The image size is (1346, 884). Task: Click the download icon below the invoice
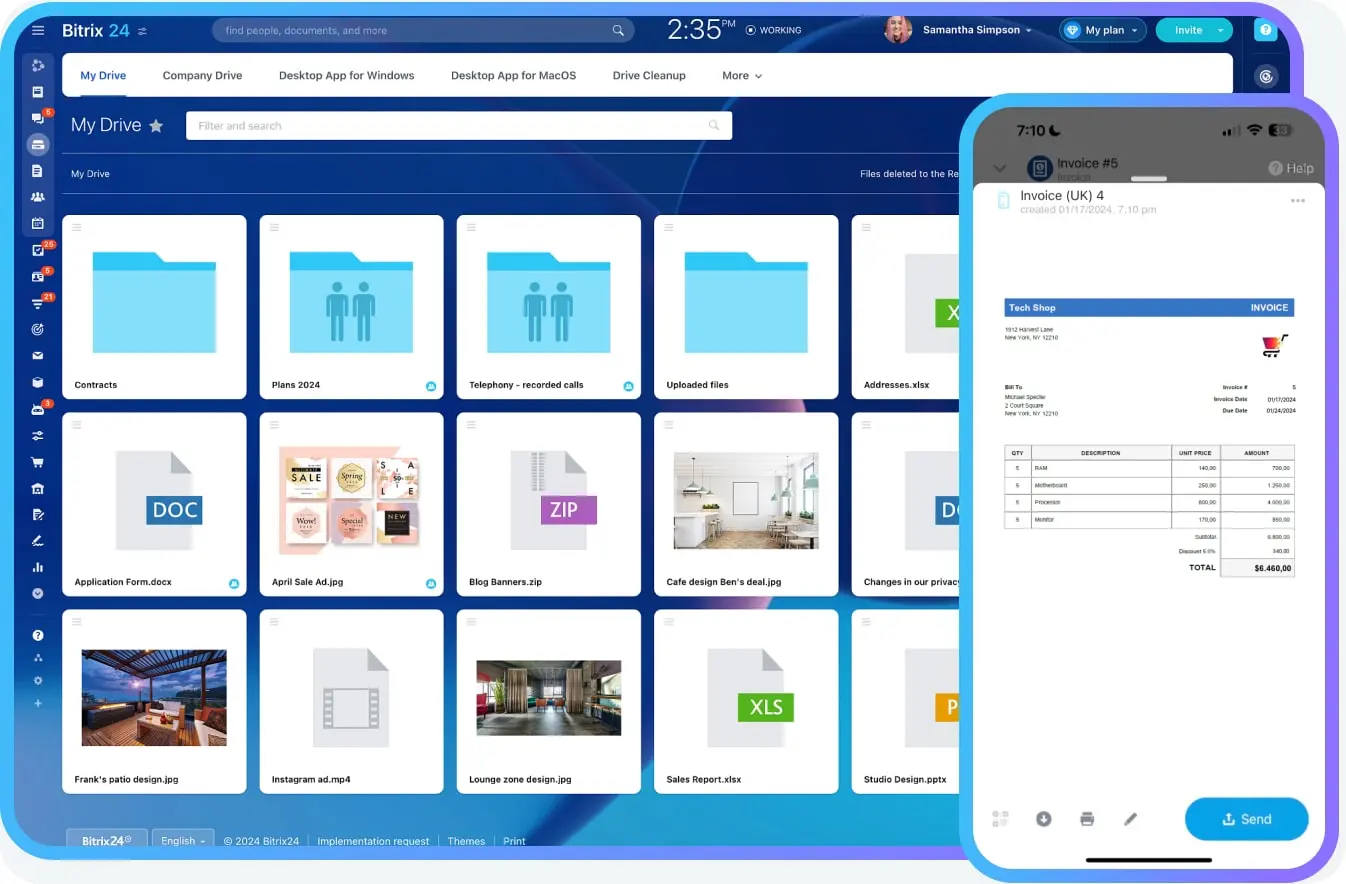tap(1043, 819)
